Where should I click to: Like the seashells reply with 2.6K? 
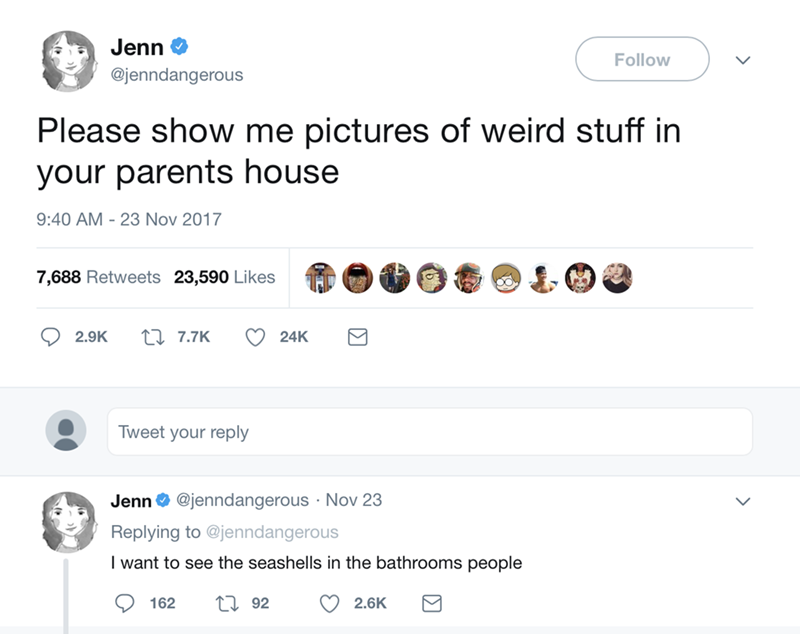coord(329,604)
